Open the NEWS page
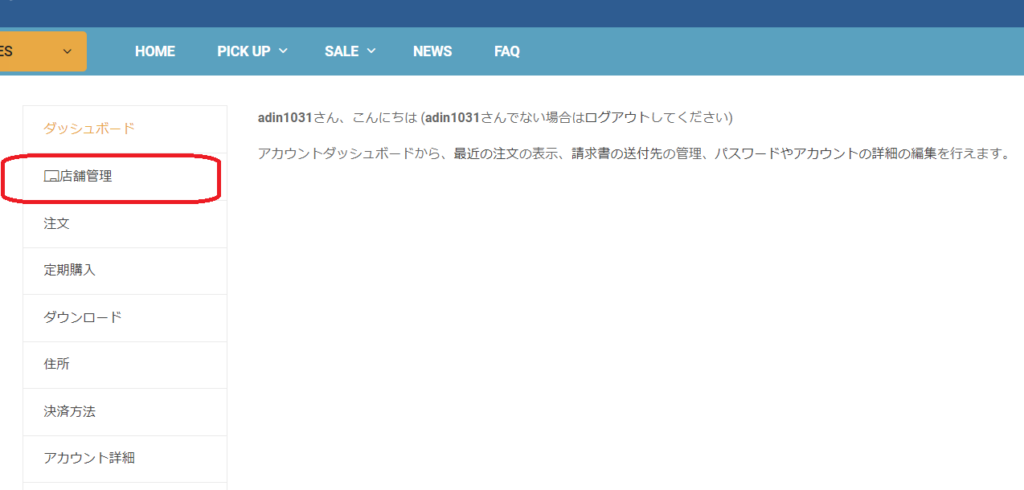 (432, 51)
